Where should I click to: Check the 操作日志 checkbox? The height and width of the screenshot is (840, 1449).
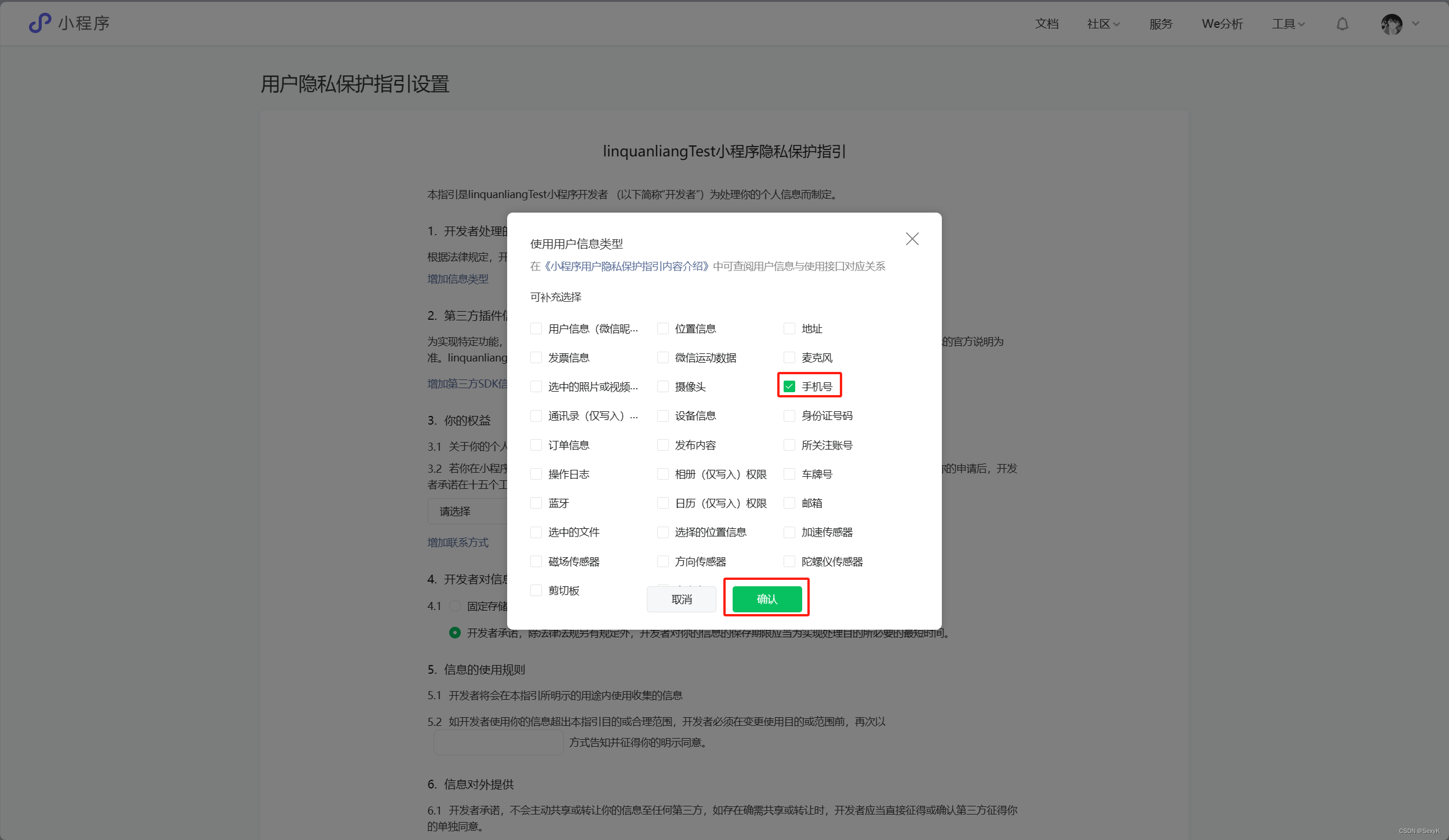coord(536,474)
